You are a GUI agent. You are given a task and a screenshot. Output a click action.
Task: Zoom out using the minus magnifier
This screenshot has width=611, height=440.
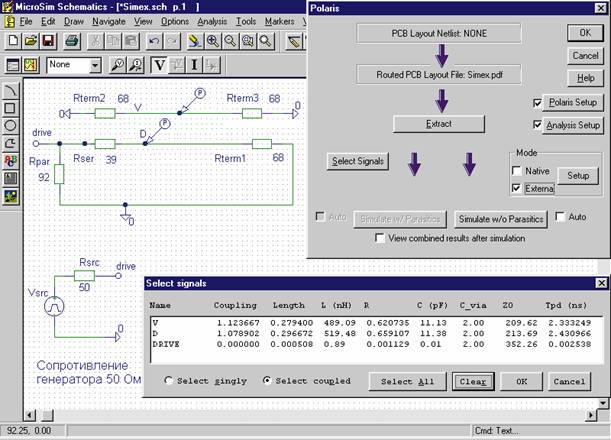pos(230,41)
